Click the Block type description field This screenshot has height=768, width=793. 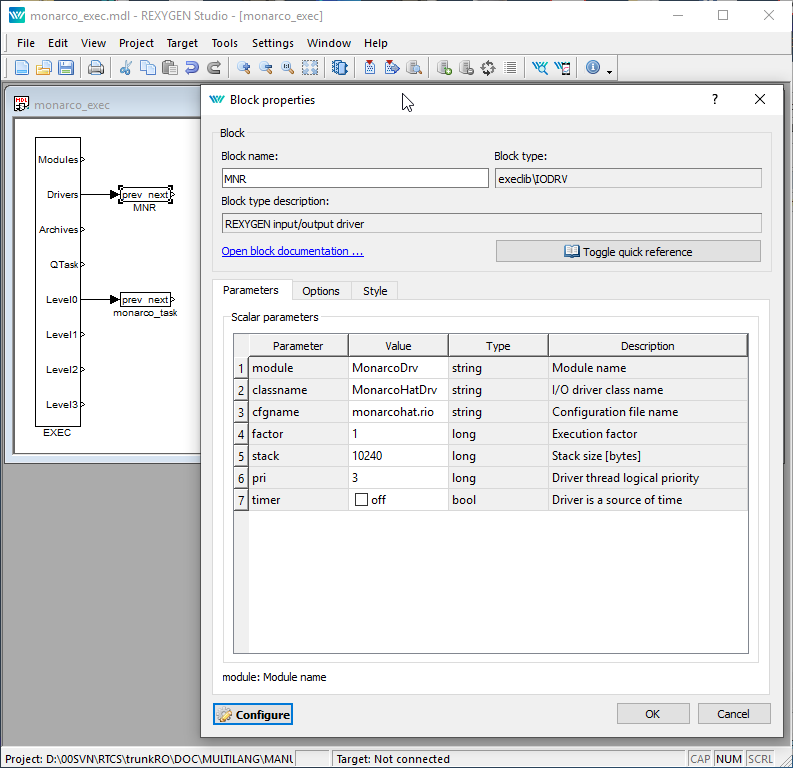coord(492,223)
